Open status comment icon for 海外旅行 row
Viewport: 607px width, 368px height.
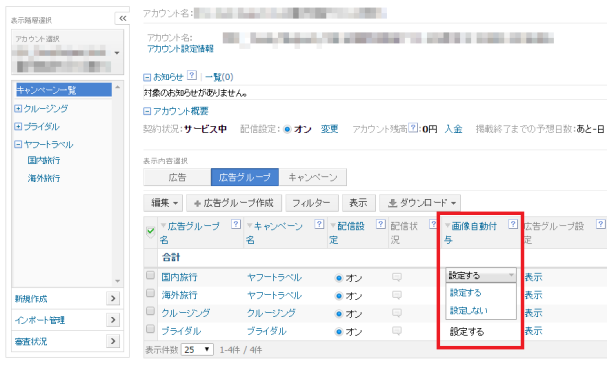pos(397,295)
